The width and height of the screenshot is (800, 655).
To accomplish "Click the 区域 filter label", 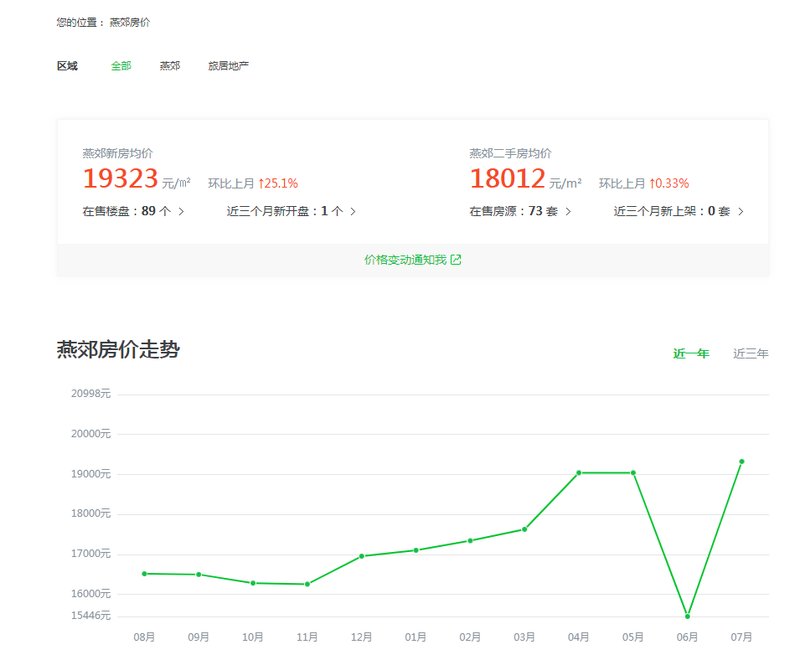I will tap(68, 65).
